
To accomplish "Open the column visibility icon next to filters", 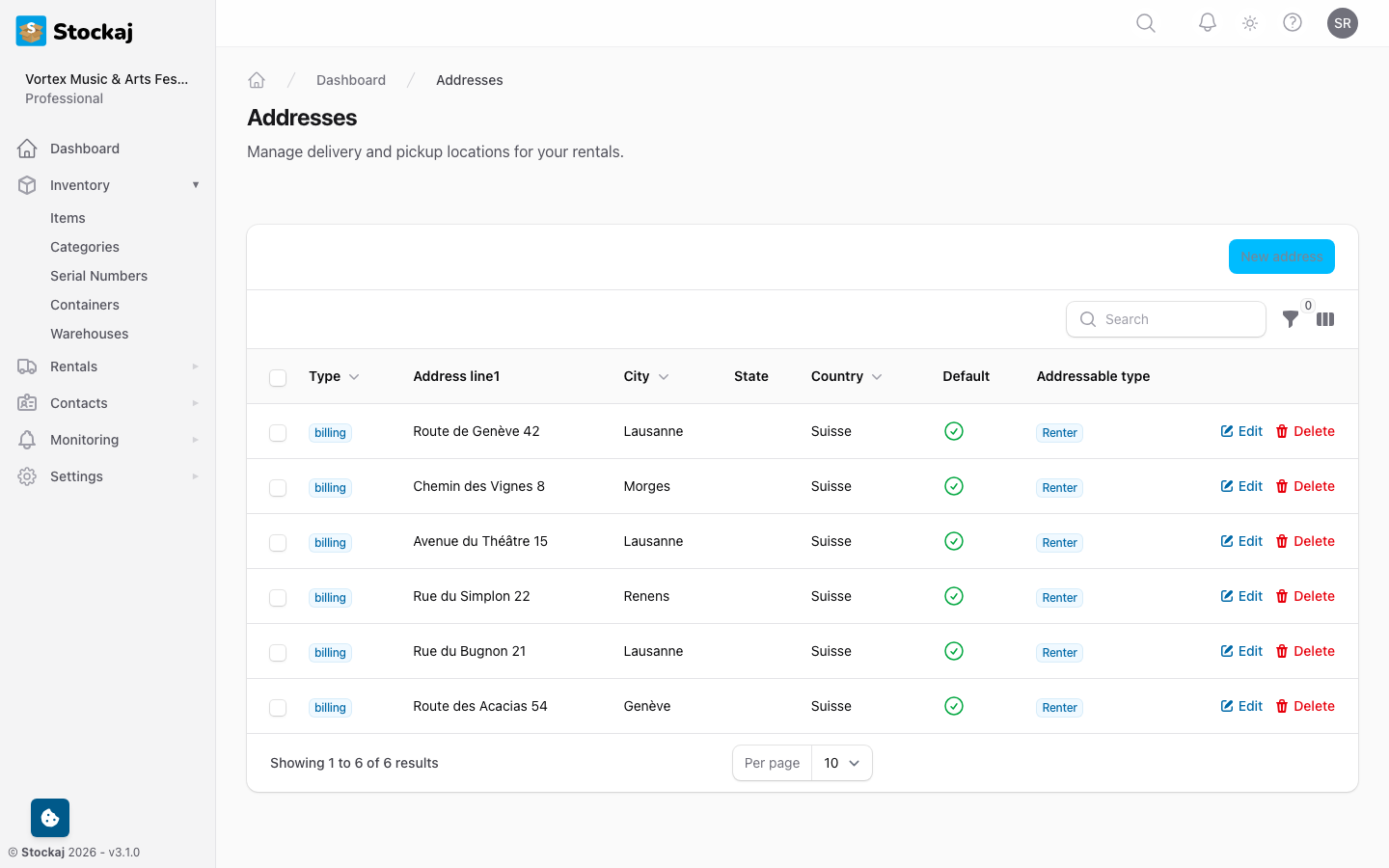I will pos(1325,319).
